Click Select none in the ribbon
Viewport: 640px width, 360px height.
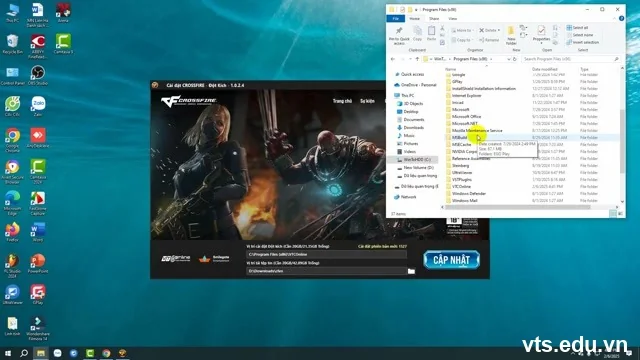580,35
